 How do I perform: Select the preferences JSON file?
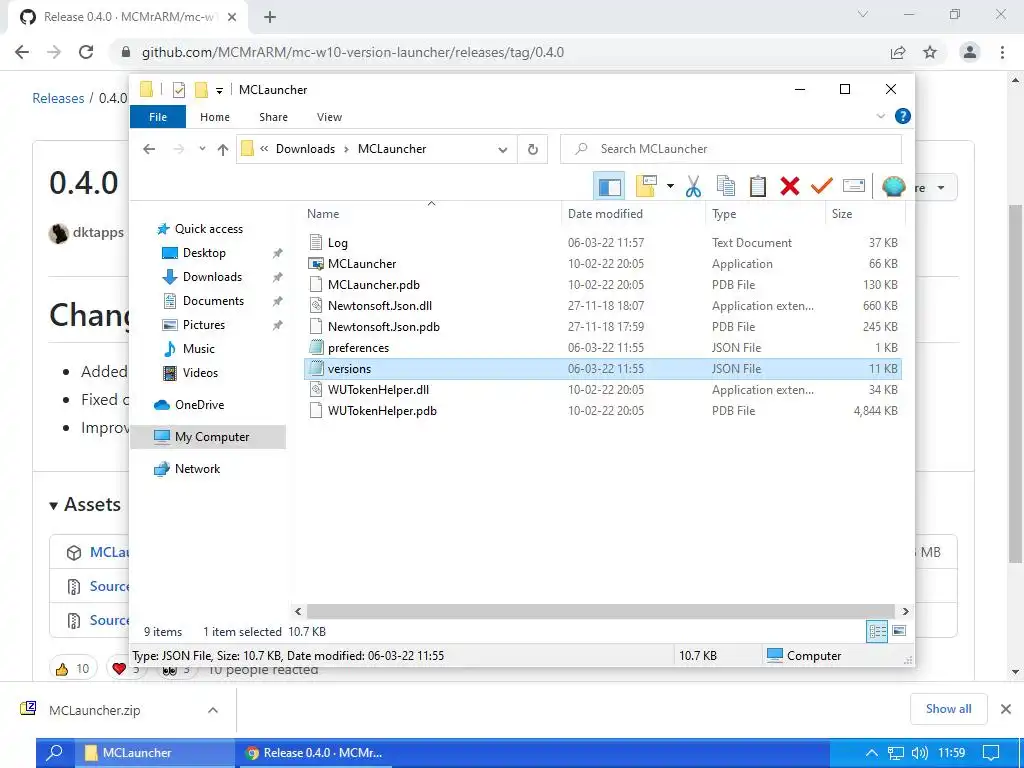point(603,347)
